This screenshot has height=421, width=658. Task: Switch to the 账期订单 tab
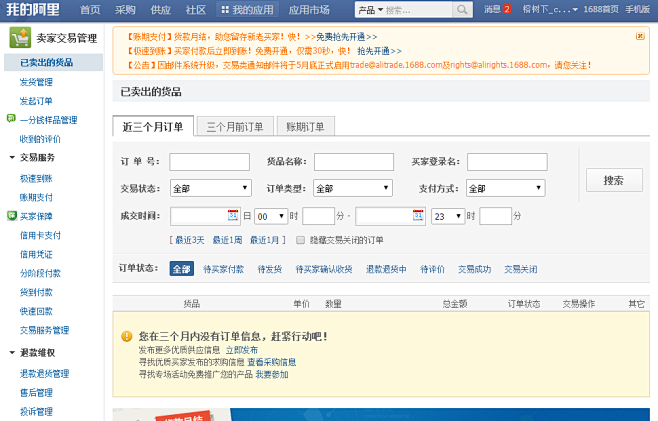[x=305, y=127]
